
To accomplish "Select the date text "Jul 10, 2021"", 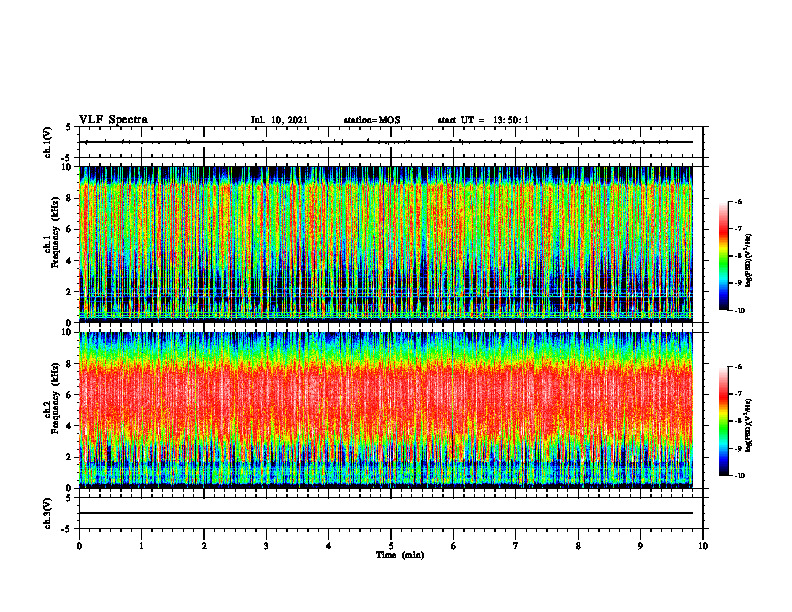I will (279, 120).
